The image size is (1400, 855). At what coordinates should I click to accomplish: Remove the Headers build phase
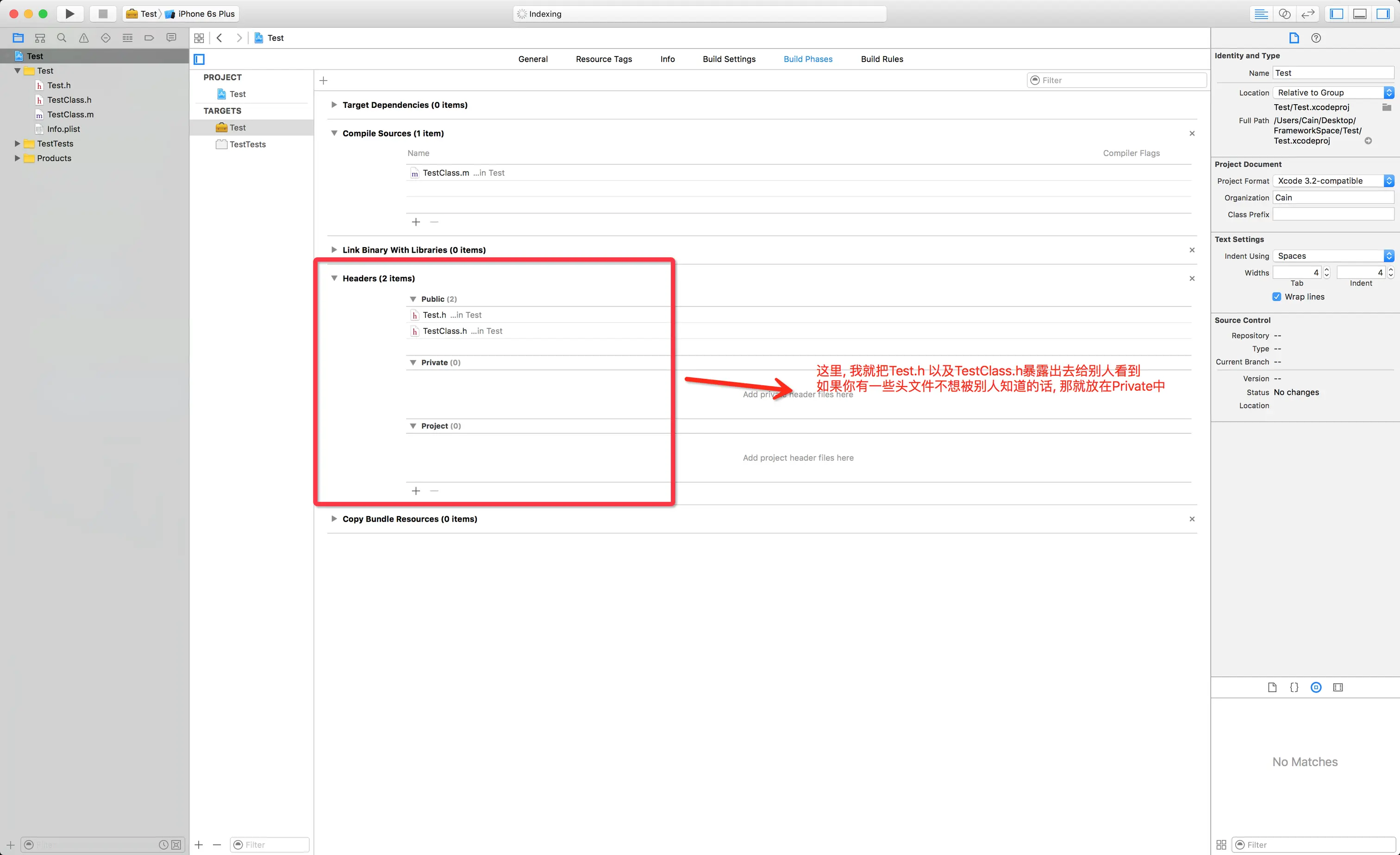[x=1192, y=278]
